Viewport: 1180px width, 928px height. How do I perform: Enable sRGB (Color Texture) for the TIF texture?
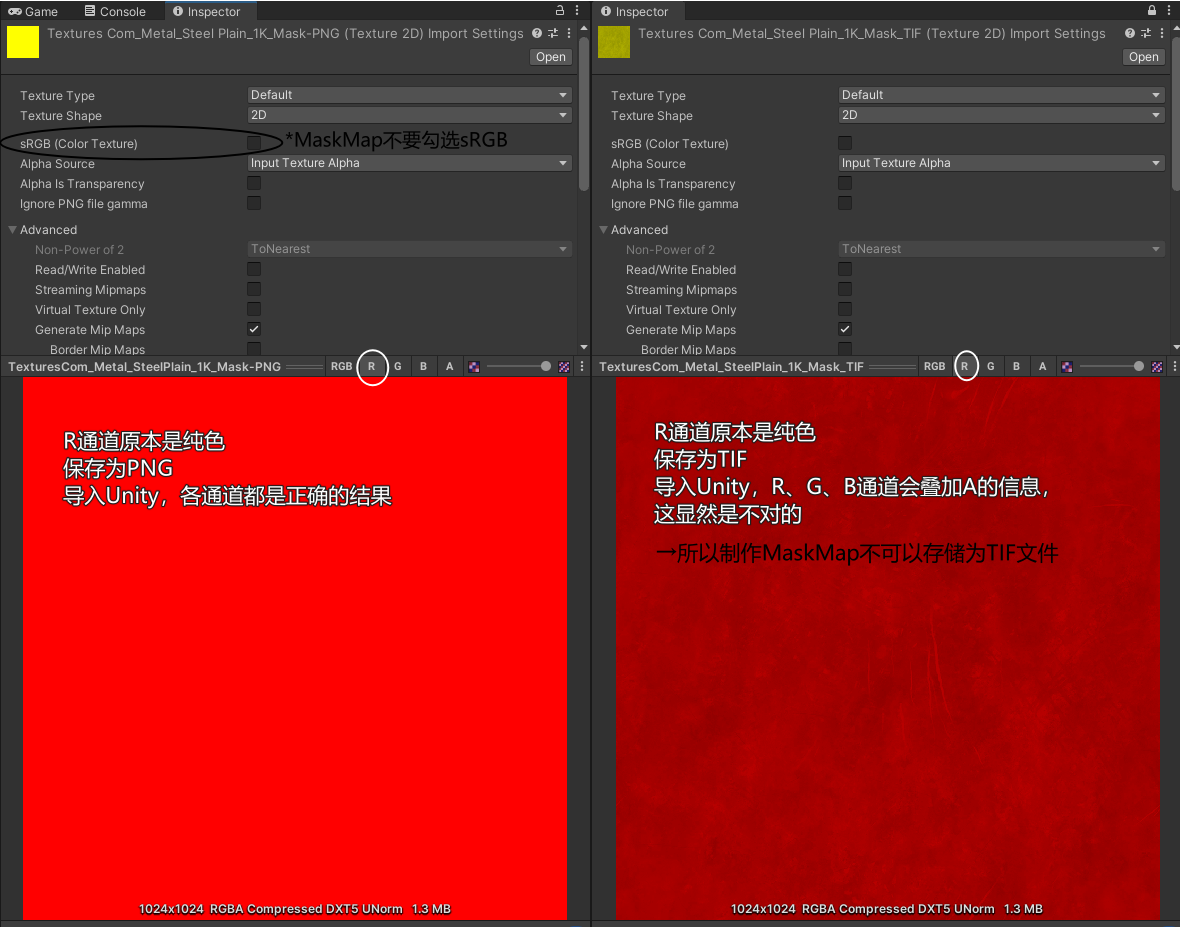pyautogui.click(x=845, y=143)
